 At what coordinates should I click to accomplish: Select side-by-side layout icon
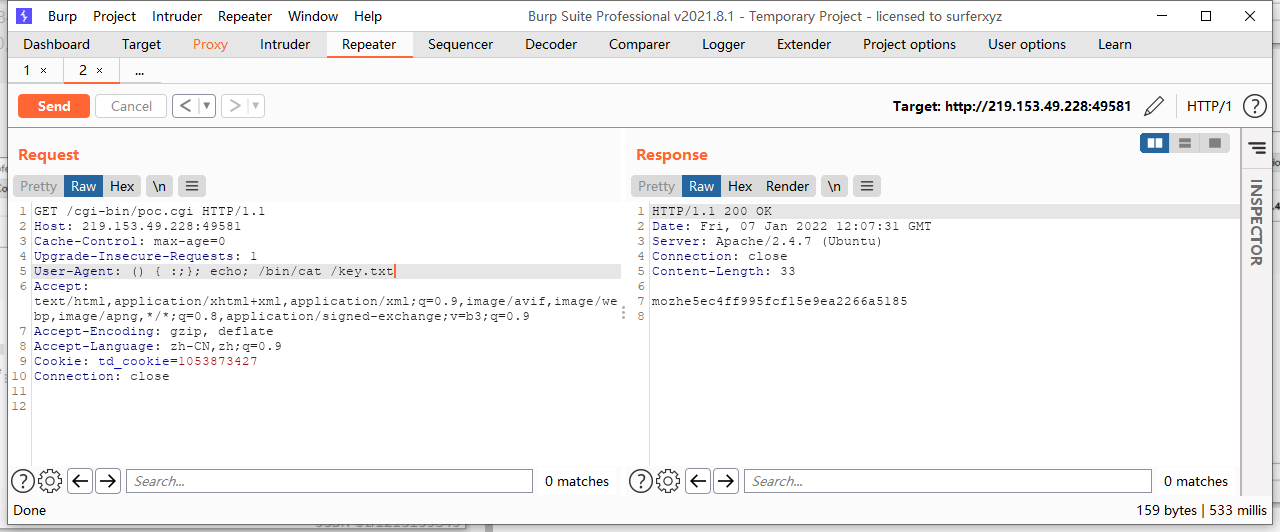1155,143
